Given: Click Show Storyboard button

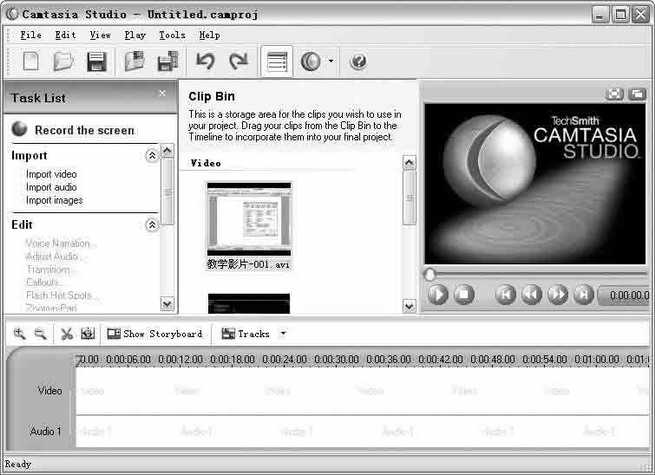Looking at the screenshot, I should tap(154, 334).
